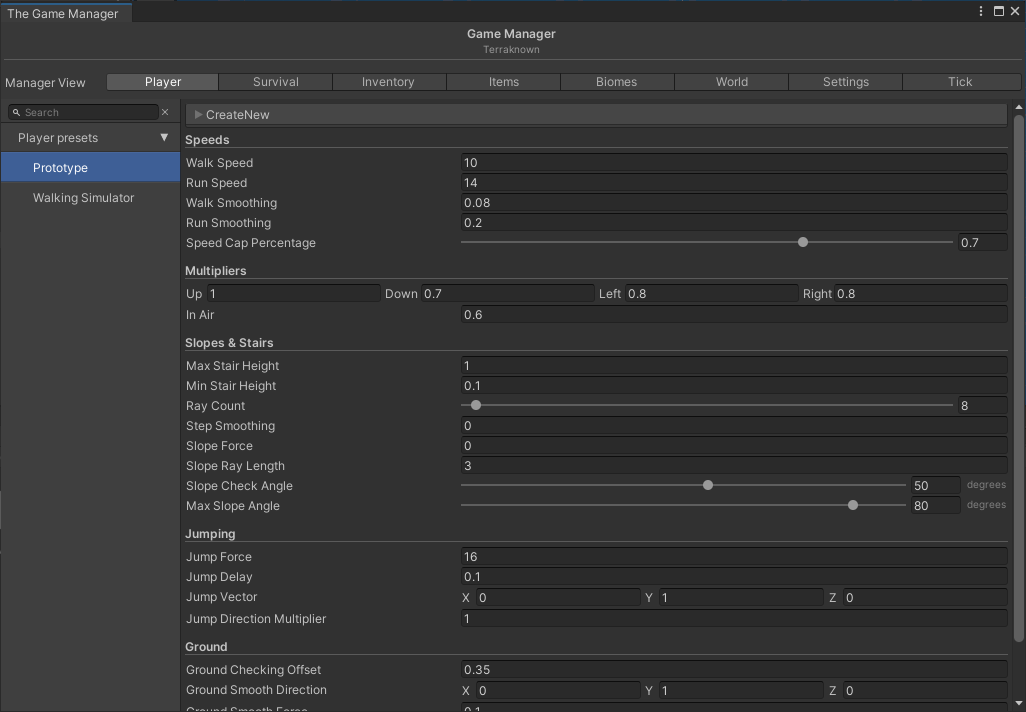This screenshot has width=1026, height=712.
Task: Click the Max Slope Angle slider handle
Action: (853, 505)
